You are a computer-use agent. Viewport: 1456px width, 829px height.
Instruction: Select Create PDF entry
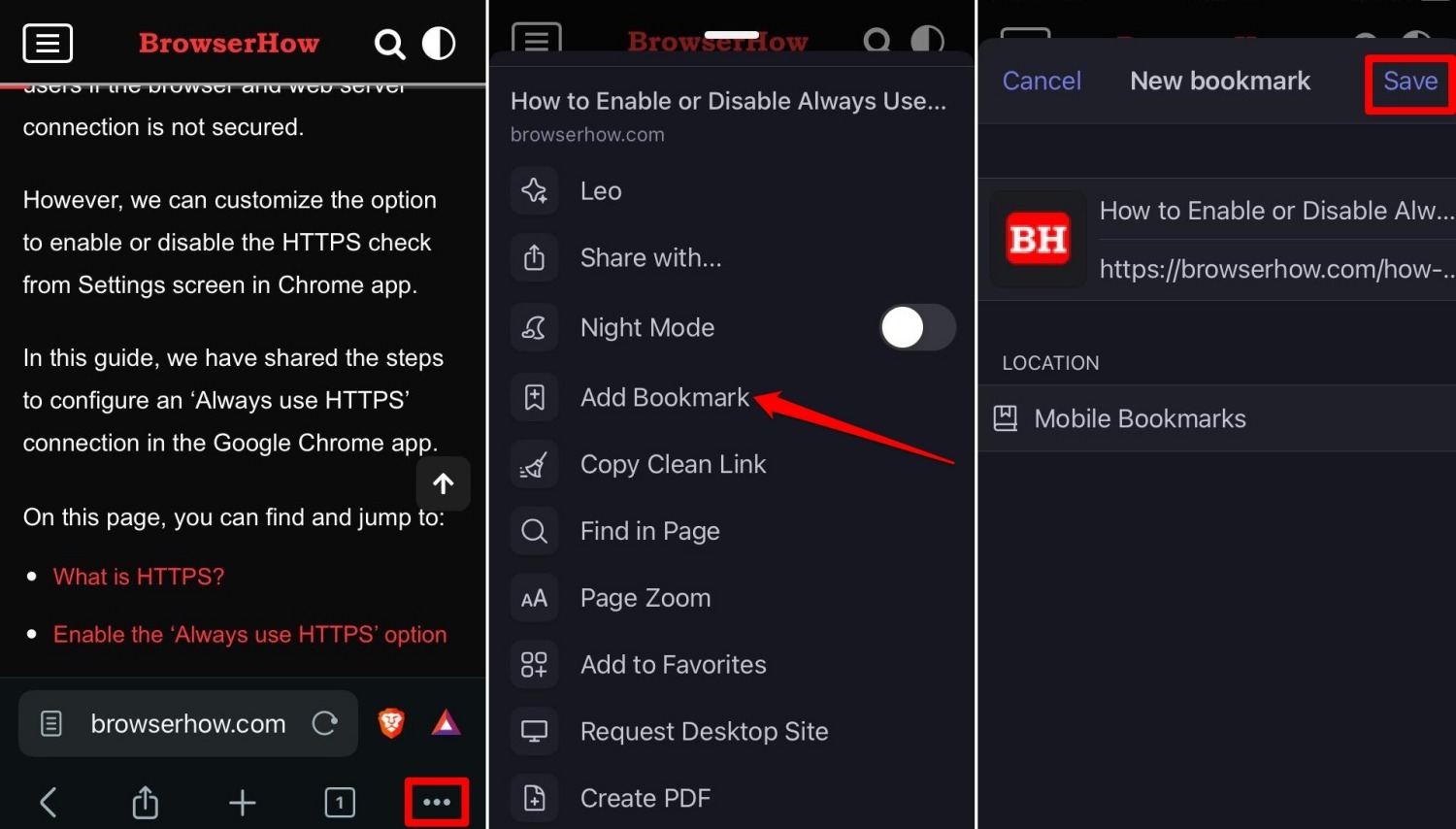pyautogui.click(x=733, y=799)
